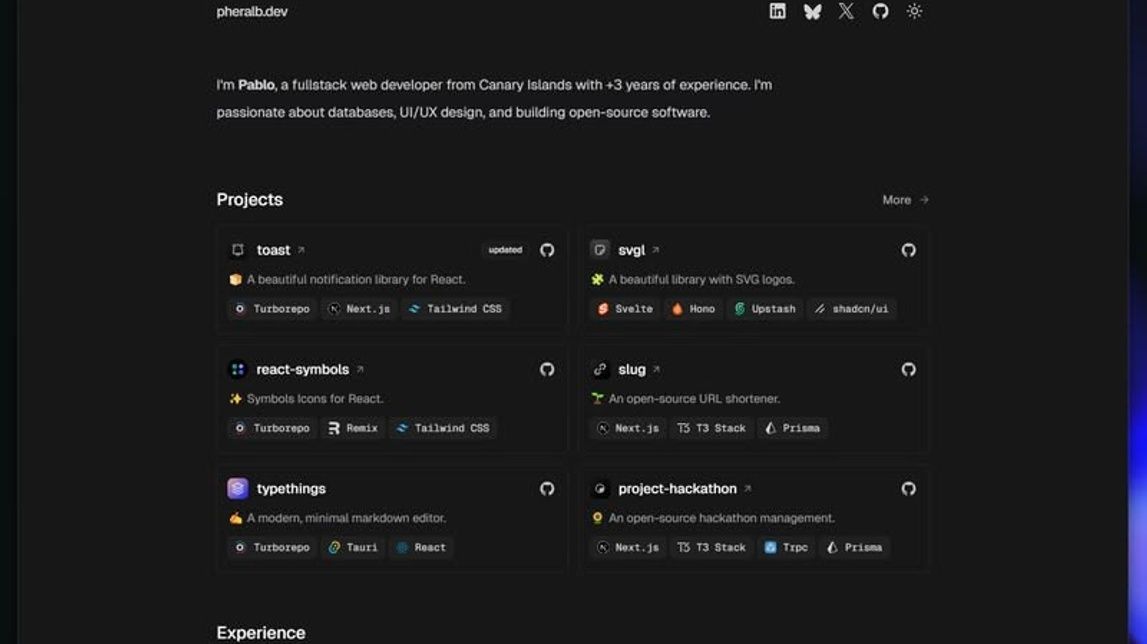Open the project-hackathon project link
This screenshot has height=644, width=1147.
tap(685, 489)
